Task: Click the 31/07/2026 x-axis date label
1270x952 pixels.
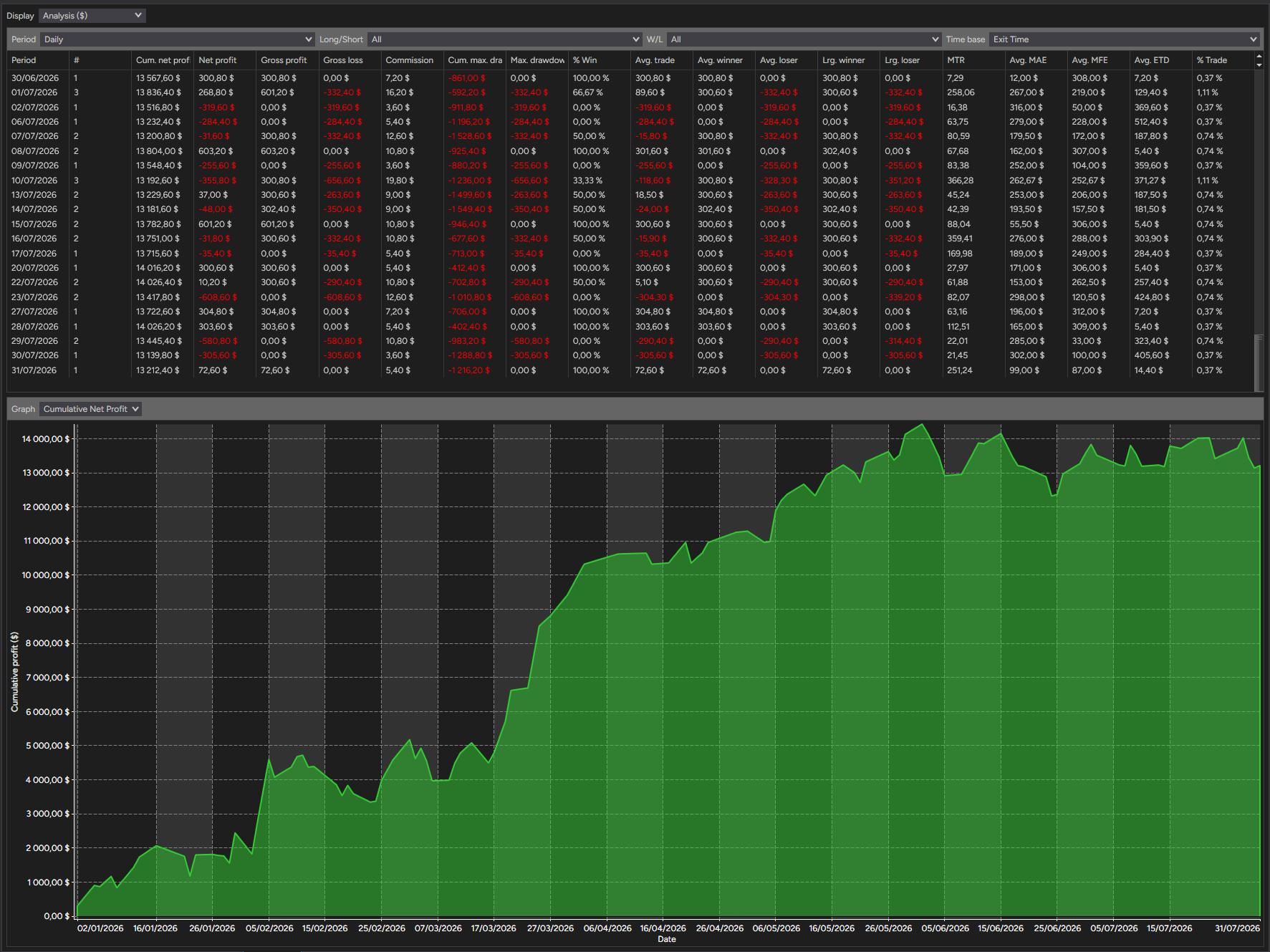Action: 1237,928
